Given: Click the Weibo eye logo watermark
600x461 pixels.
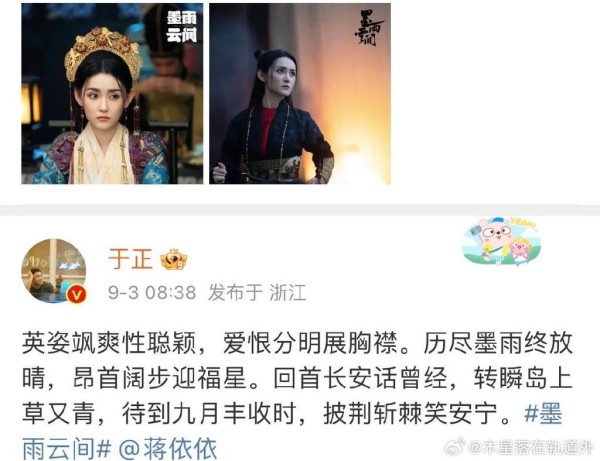Looking at the screenshot, I should 455,446.
